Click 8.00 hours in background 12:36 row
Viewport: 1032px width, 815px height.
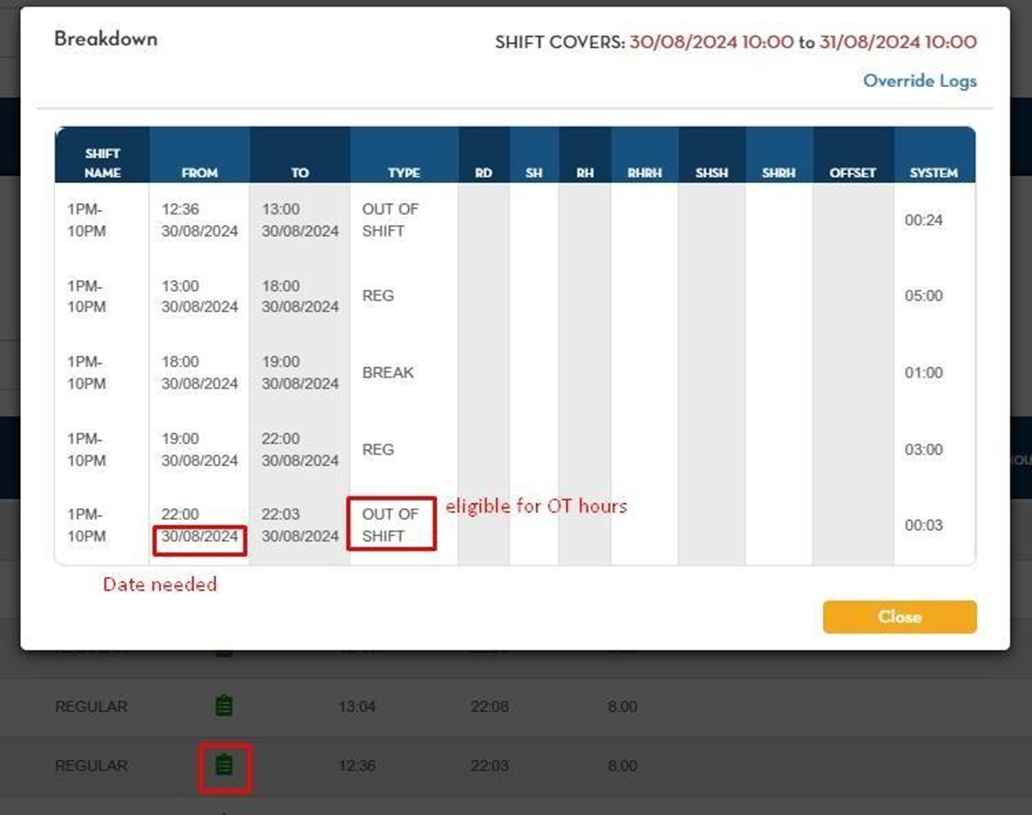point(622,766)
